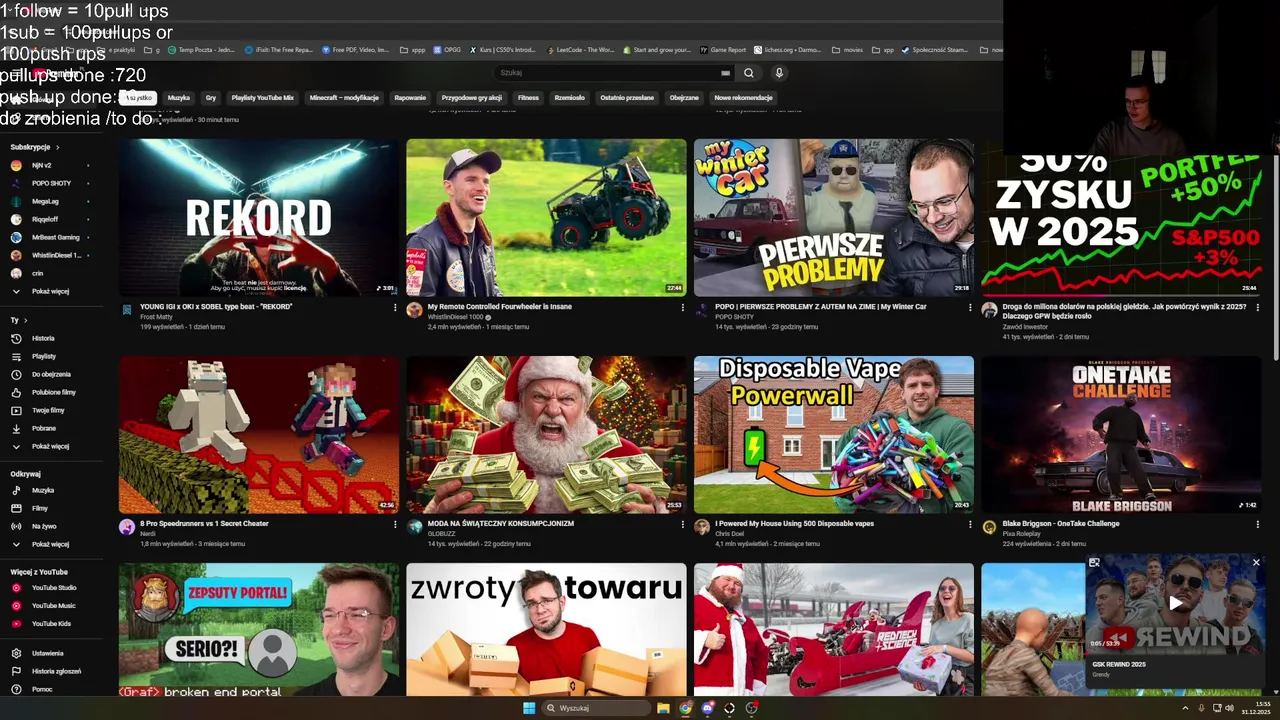The height and width of the screenshot is (720, 1280).
Task: Open Filmy under Odkrywaj
Action: tap(40, 508)
